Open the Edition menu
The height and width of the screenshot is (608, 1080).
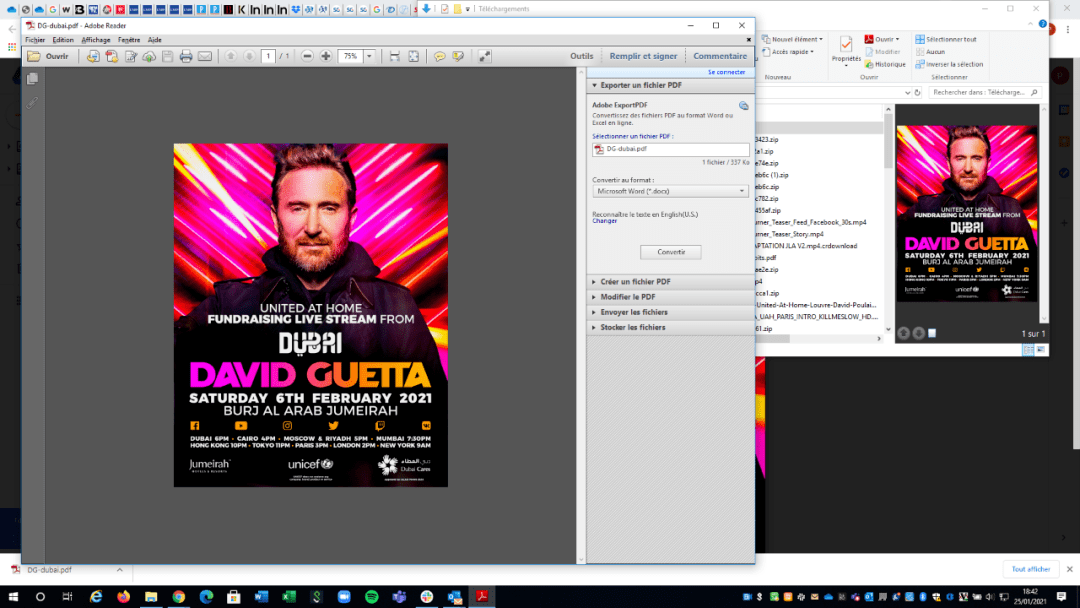click(x=63, y=40)
